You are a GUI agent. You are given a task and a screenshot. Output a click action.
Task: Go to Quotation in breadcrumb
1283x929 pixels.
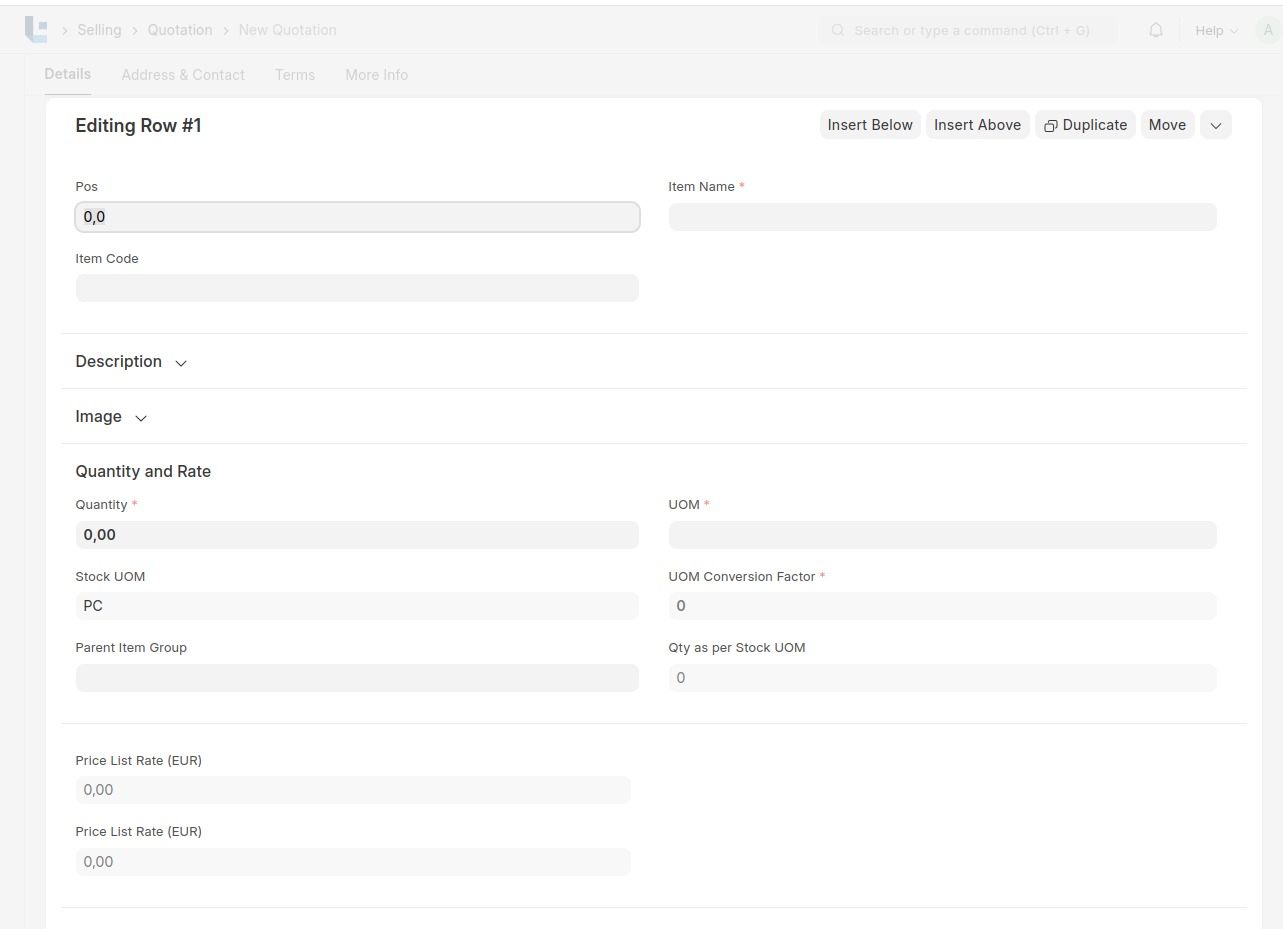click(180, 30)
